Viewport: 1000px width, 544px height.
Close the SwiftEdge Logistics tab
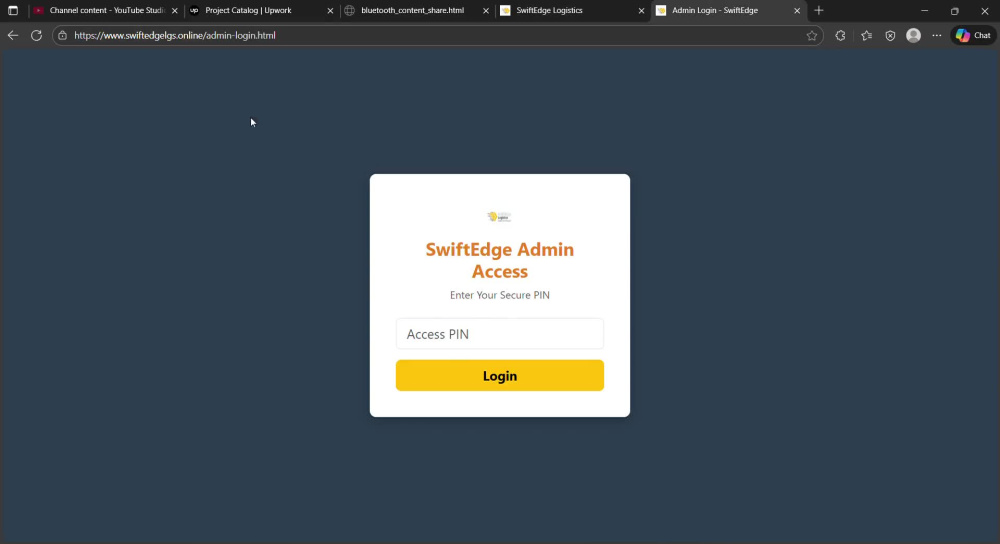point(642,11)
